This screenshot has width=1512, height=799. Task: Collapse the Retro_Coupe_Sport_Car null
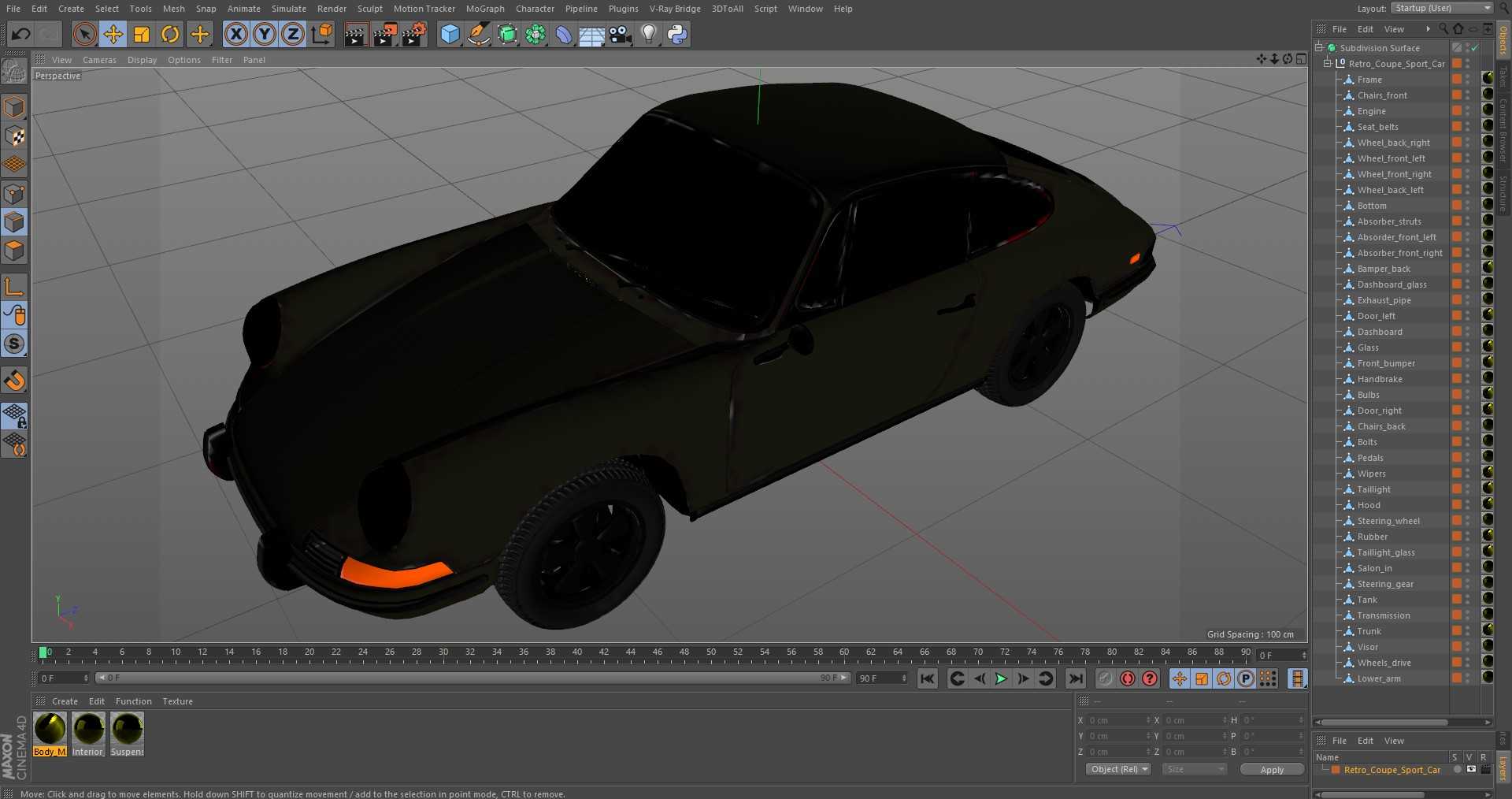tap(1328, 63)
